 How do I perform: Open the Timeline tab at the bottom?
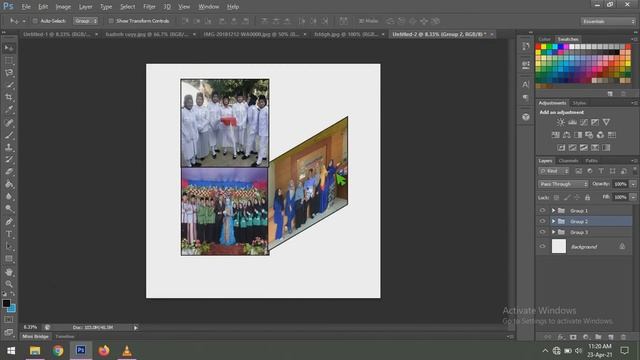64,337
